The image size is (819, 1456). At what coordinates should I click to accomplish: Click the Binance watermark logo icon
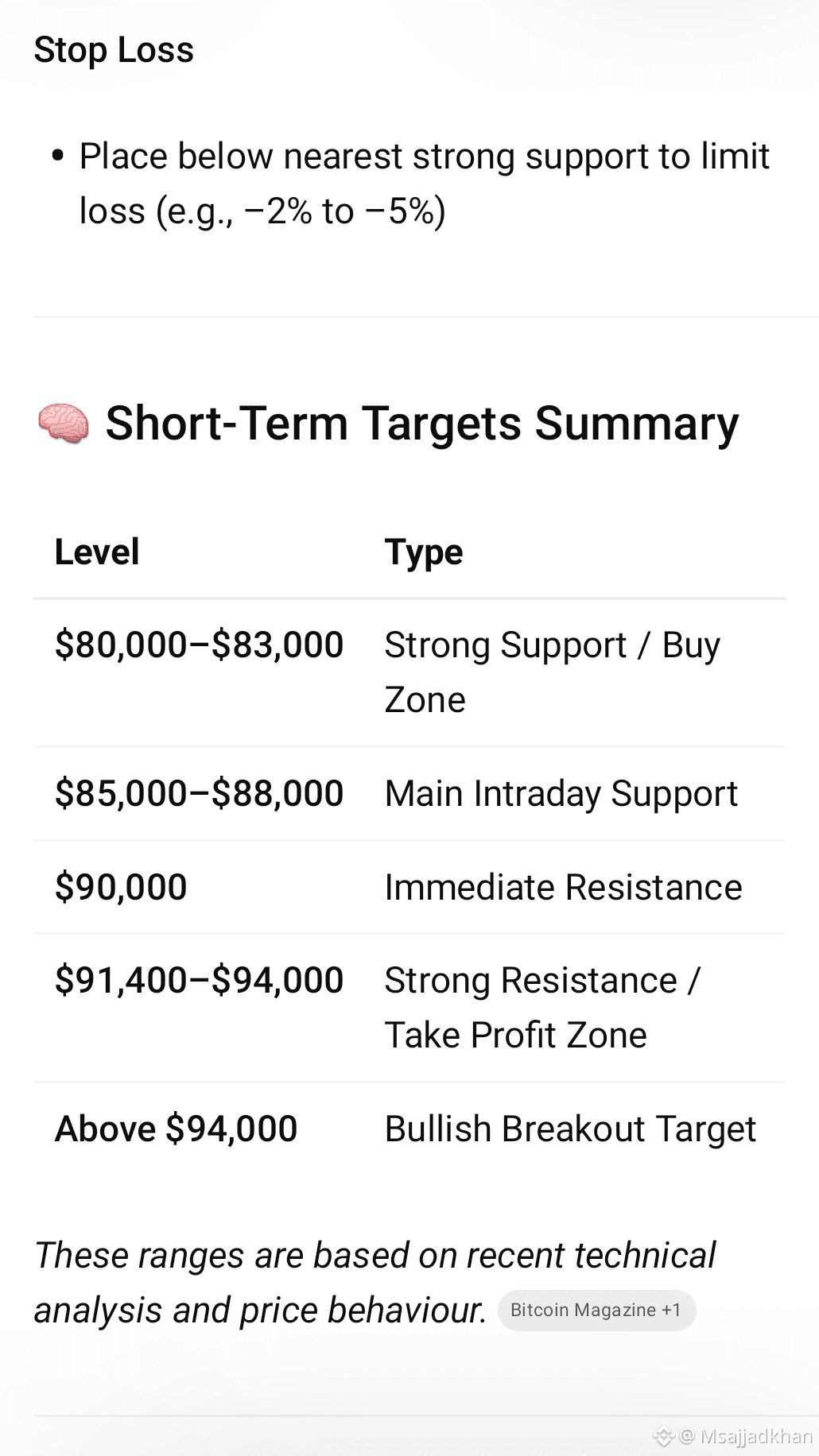point(663,1436)
